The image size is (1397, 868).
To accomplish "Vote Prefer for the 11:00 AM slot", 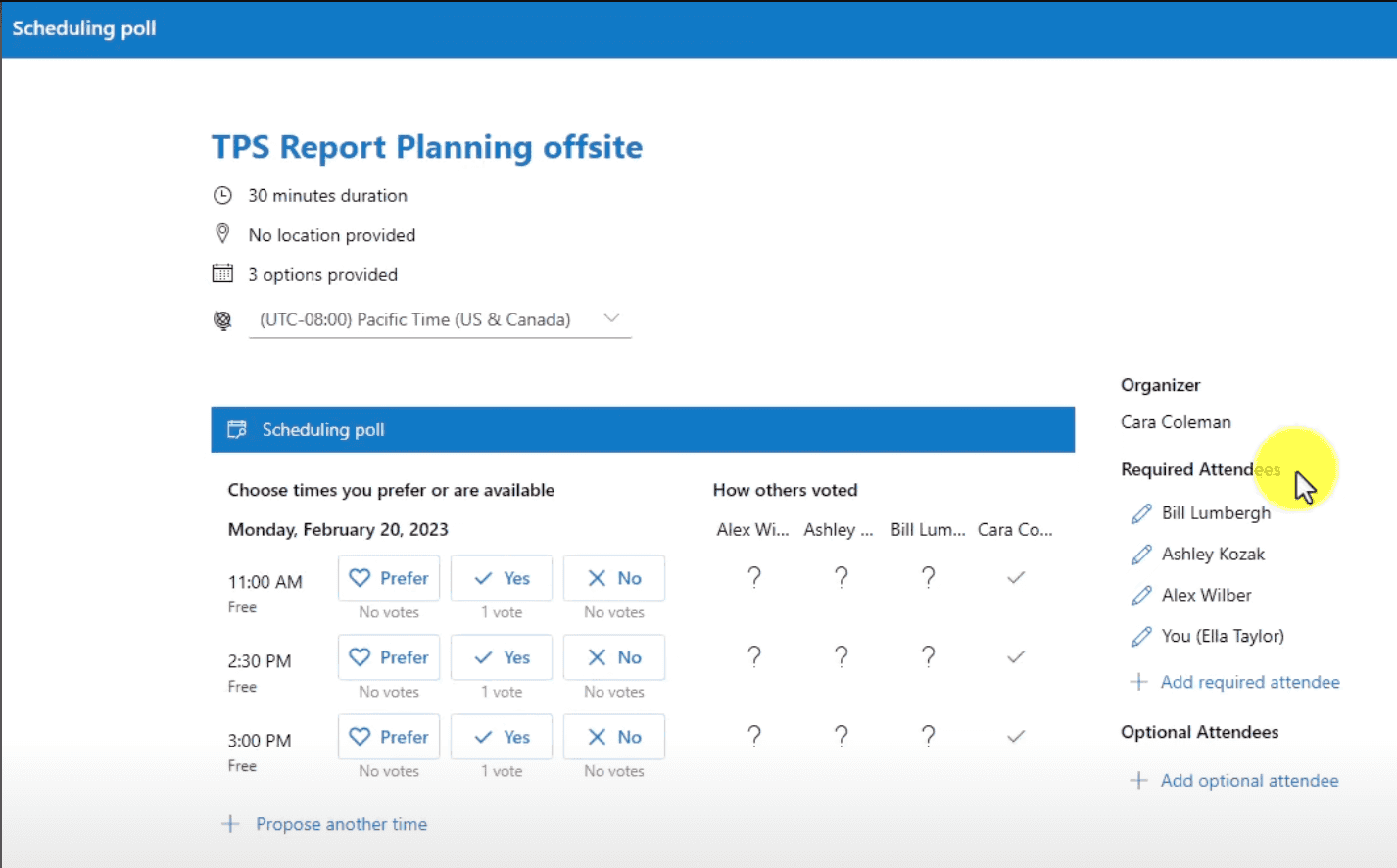I will click(389, 578).
